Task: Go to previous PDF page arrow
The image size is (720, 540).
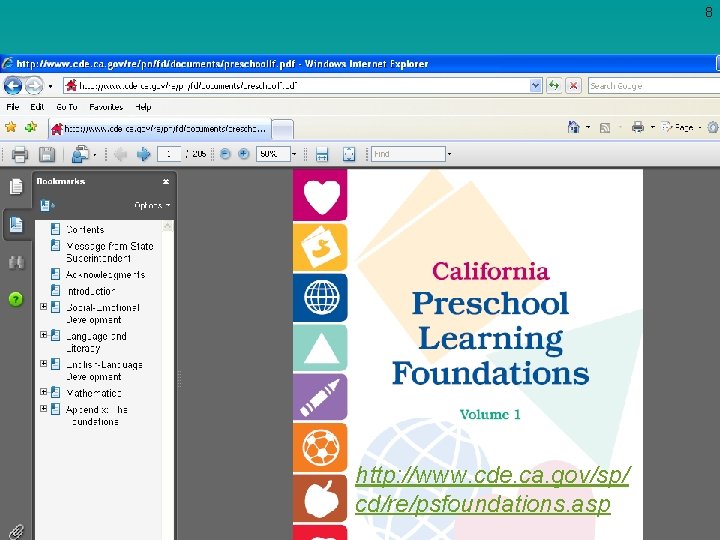Action: (121, 154)
